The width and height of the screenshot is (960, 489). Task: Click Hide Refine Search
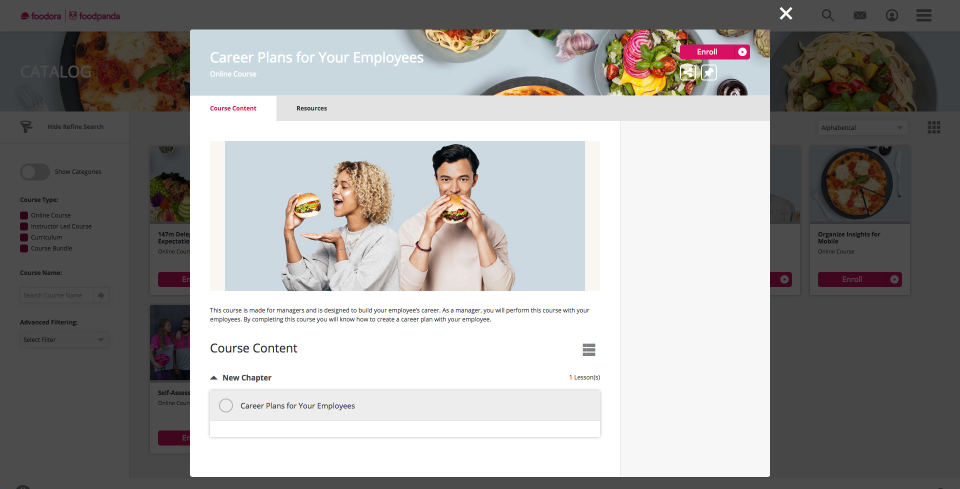tap(75, 127)
